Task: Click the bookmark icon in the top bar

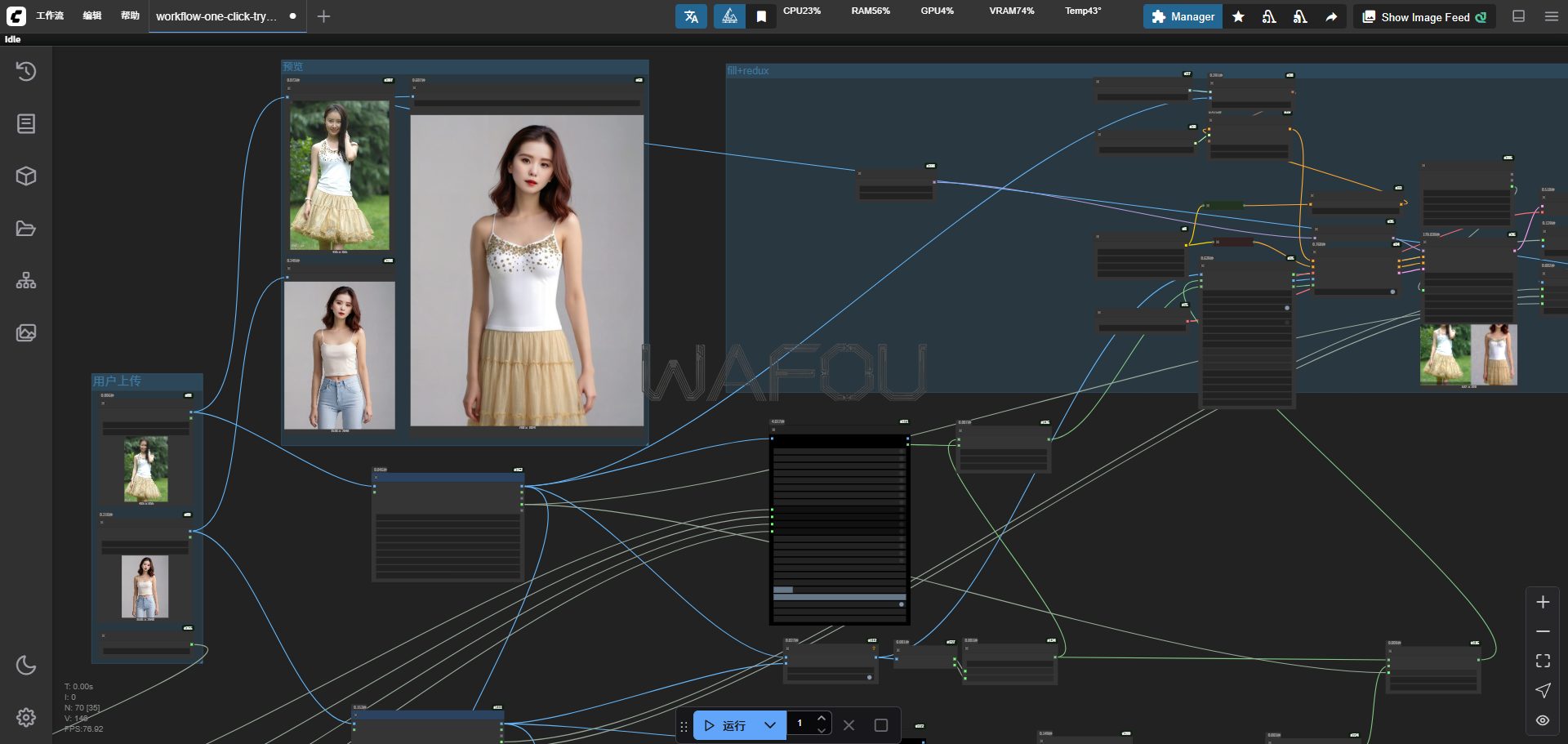Action: point(761,16)
